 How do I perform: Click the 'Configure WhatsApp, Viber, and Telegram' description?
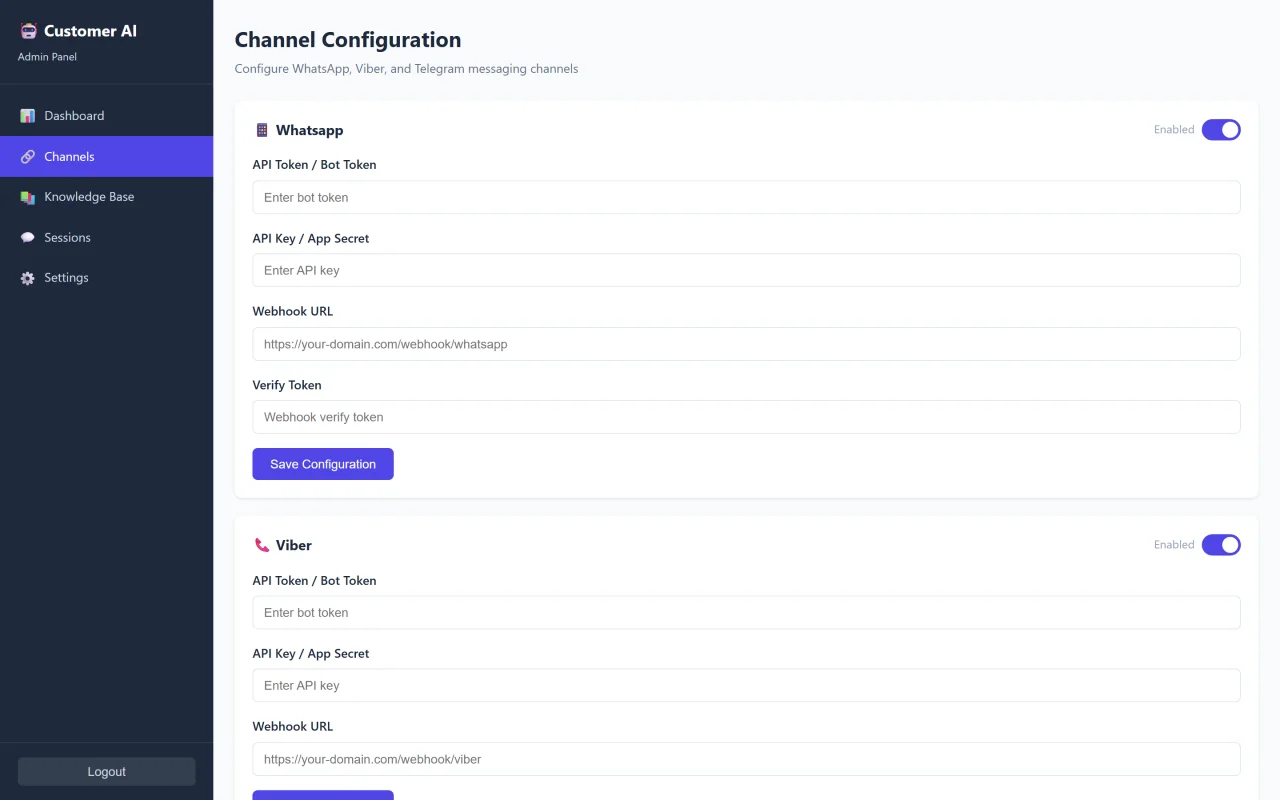(406, 69)
